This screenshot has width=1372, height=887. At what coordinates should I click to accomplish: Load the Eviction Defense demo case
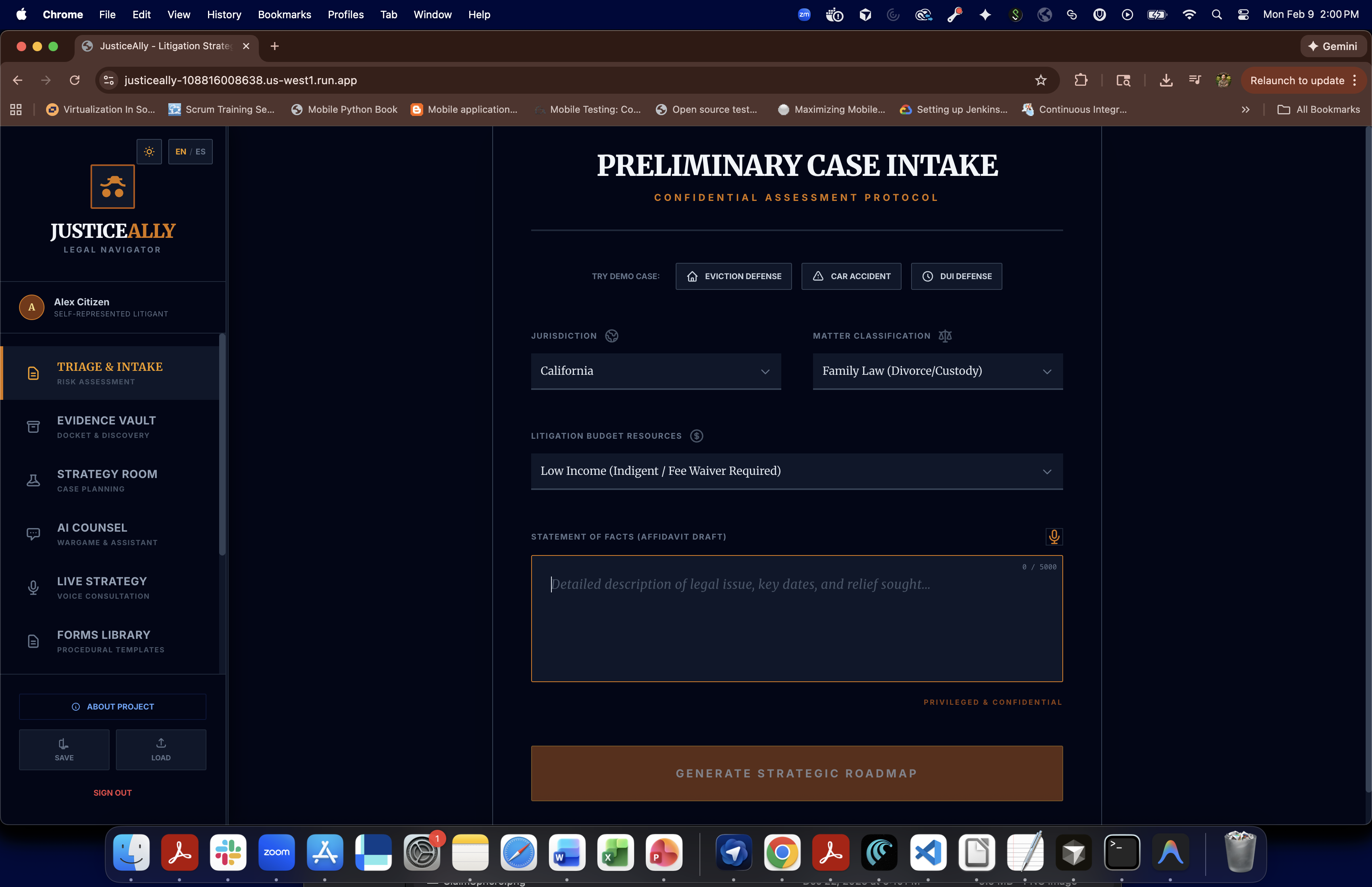733,276
